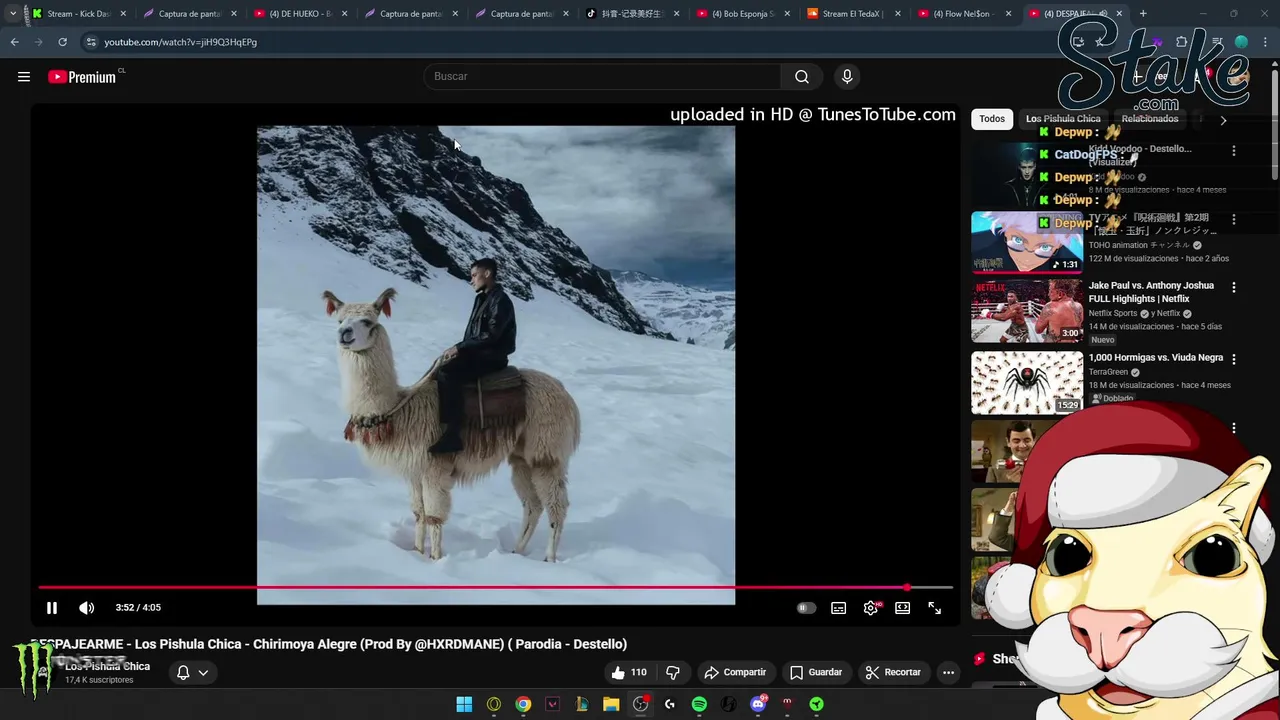Select the Todos filter chip
Viewport: 1280px width, 720px height.
(x=992, y=119)
